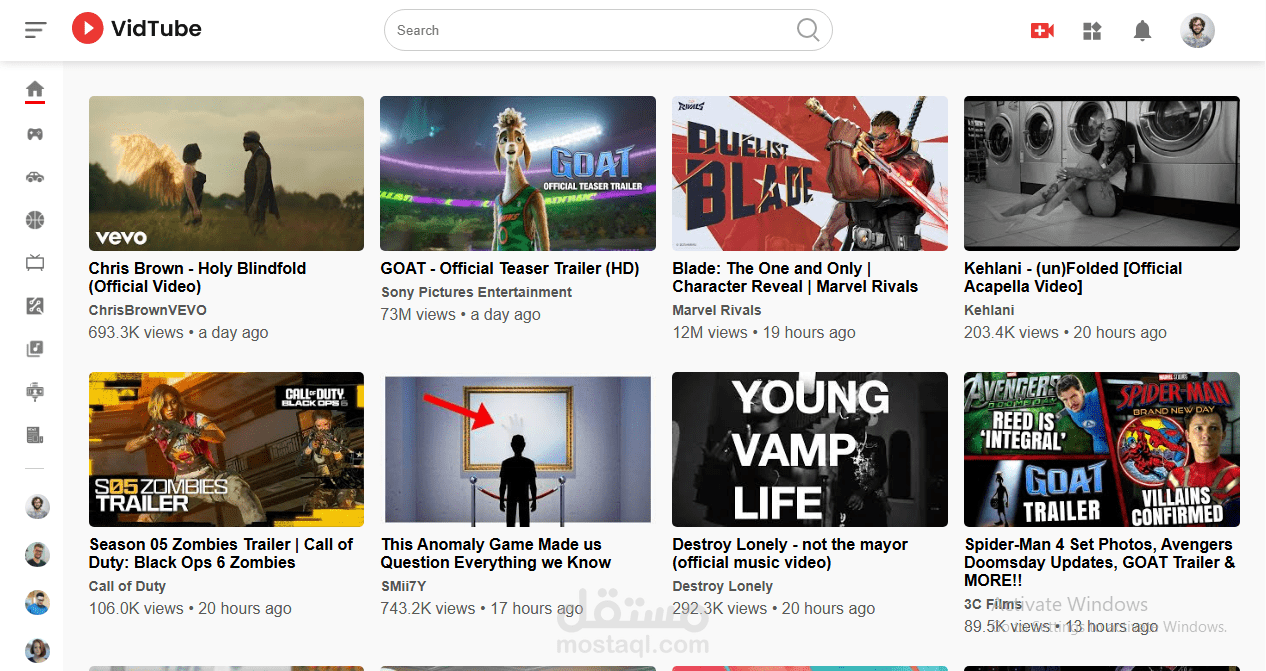Open Young Vamp Life thumbnail
The image size is (1266, 671).
pyautogui.click(x=810, y=449)
